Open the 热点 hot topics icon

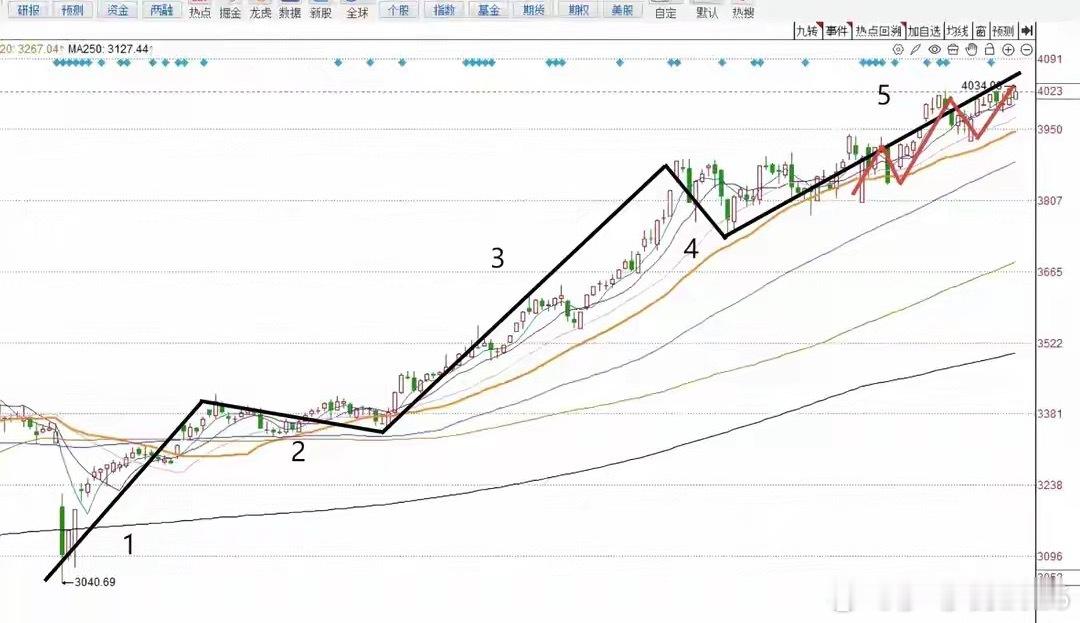(200, 10)
